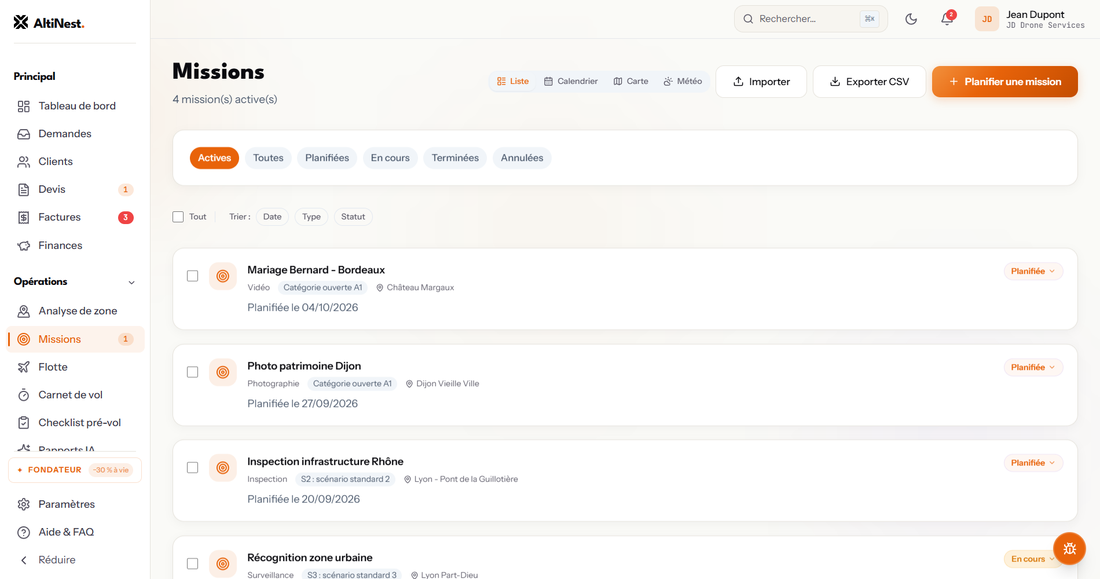Select the Terminées filter
Viewport: 1100px width, 579px height.
(455, 158)
